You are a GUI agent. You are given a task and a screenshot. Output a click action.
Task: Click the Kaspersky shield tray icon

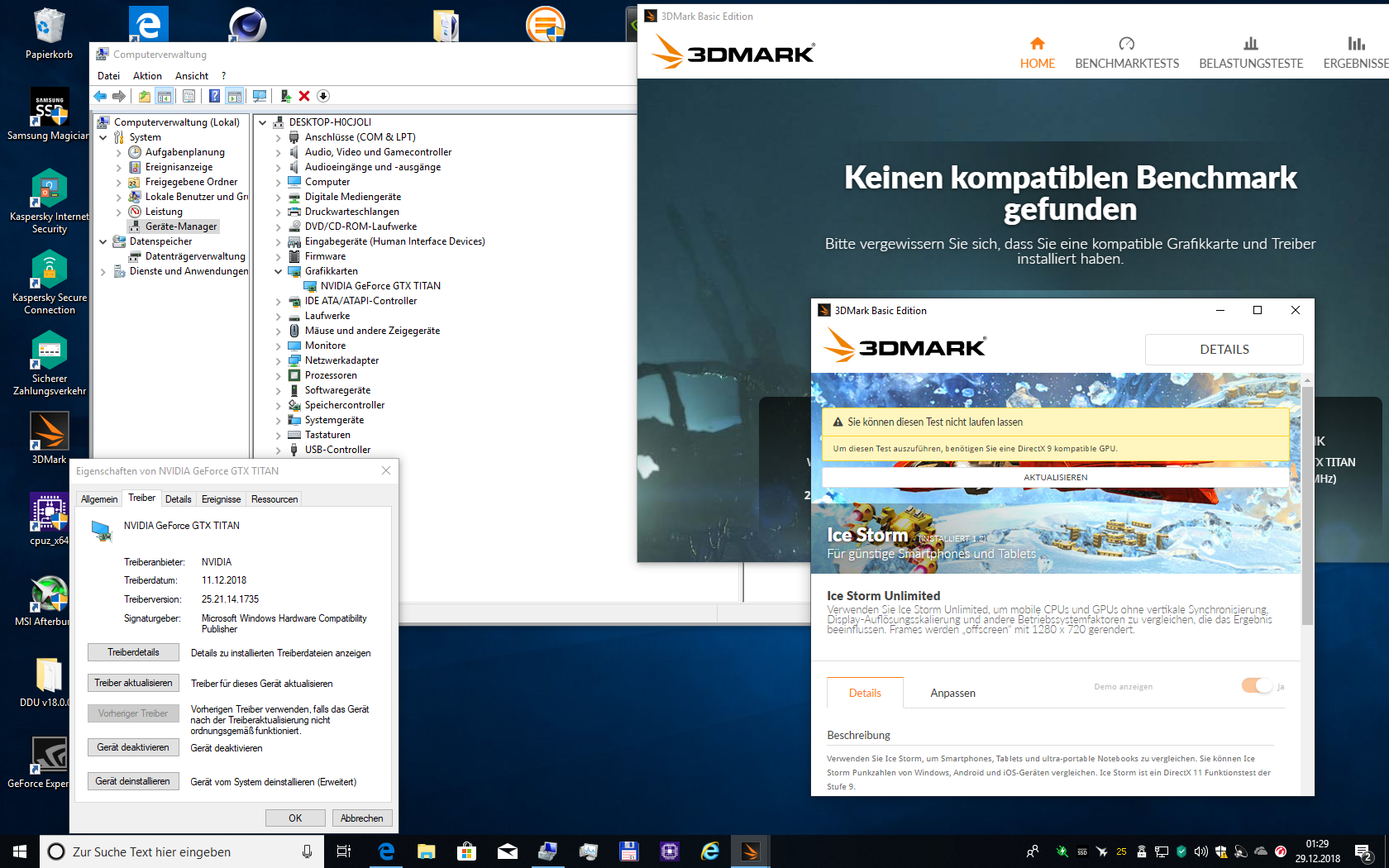coord(1181,851)
